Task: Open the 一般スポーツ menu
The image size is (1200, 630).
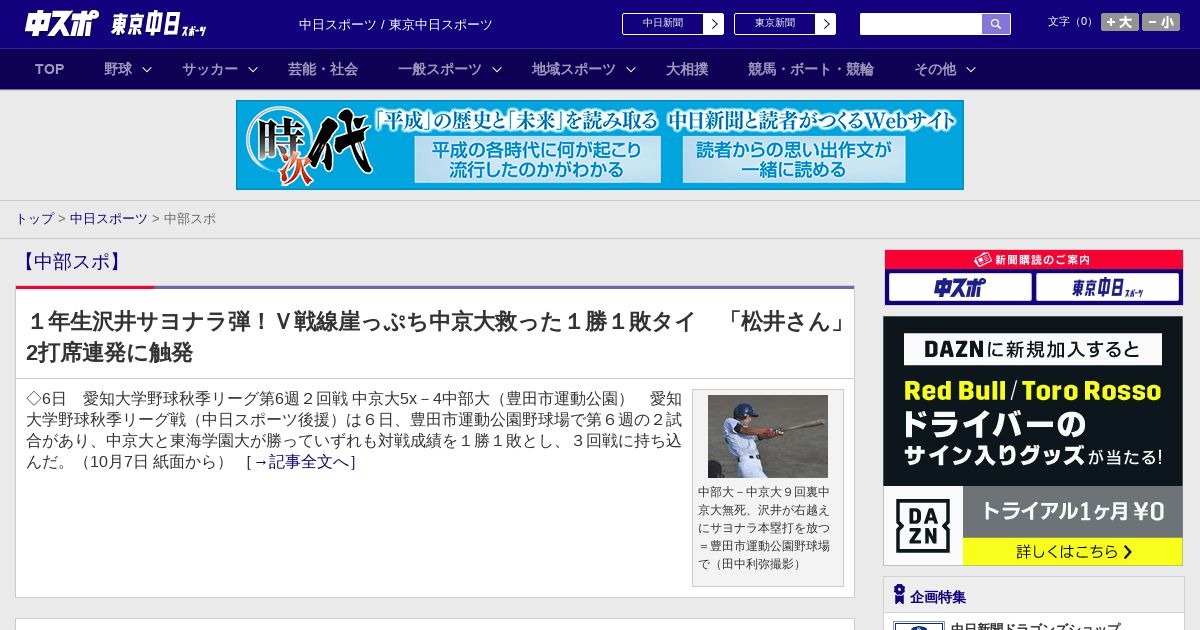Action: (x=440, y=69)
